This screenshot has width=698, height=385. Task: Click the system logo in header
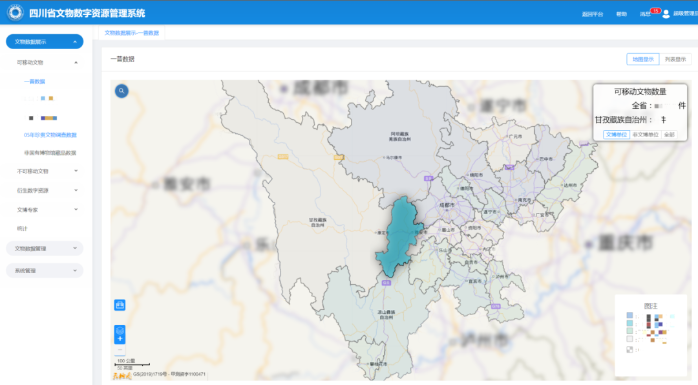pos(15,12)
